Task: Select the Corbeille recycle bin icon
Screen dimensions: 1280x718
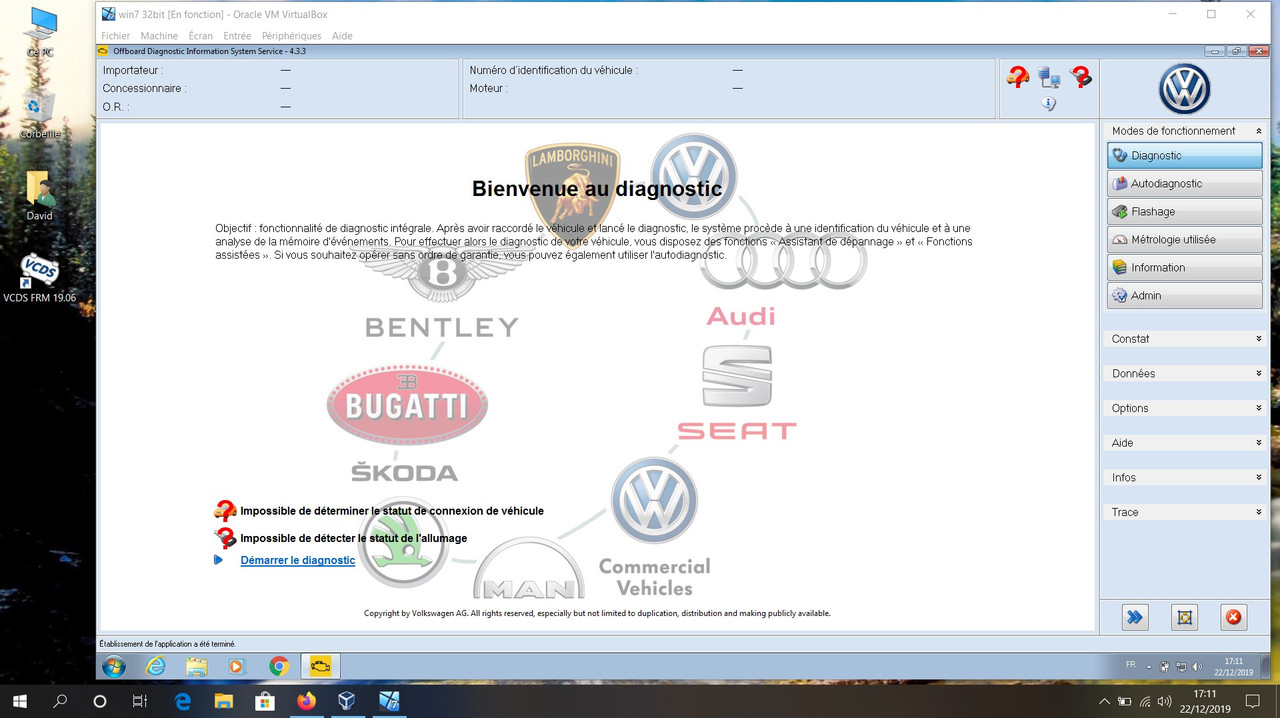Action: coord(40,114)
